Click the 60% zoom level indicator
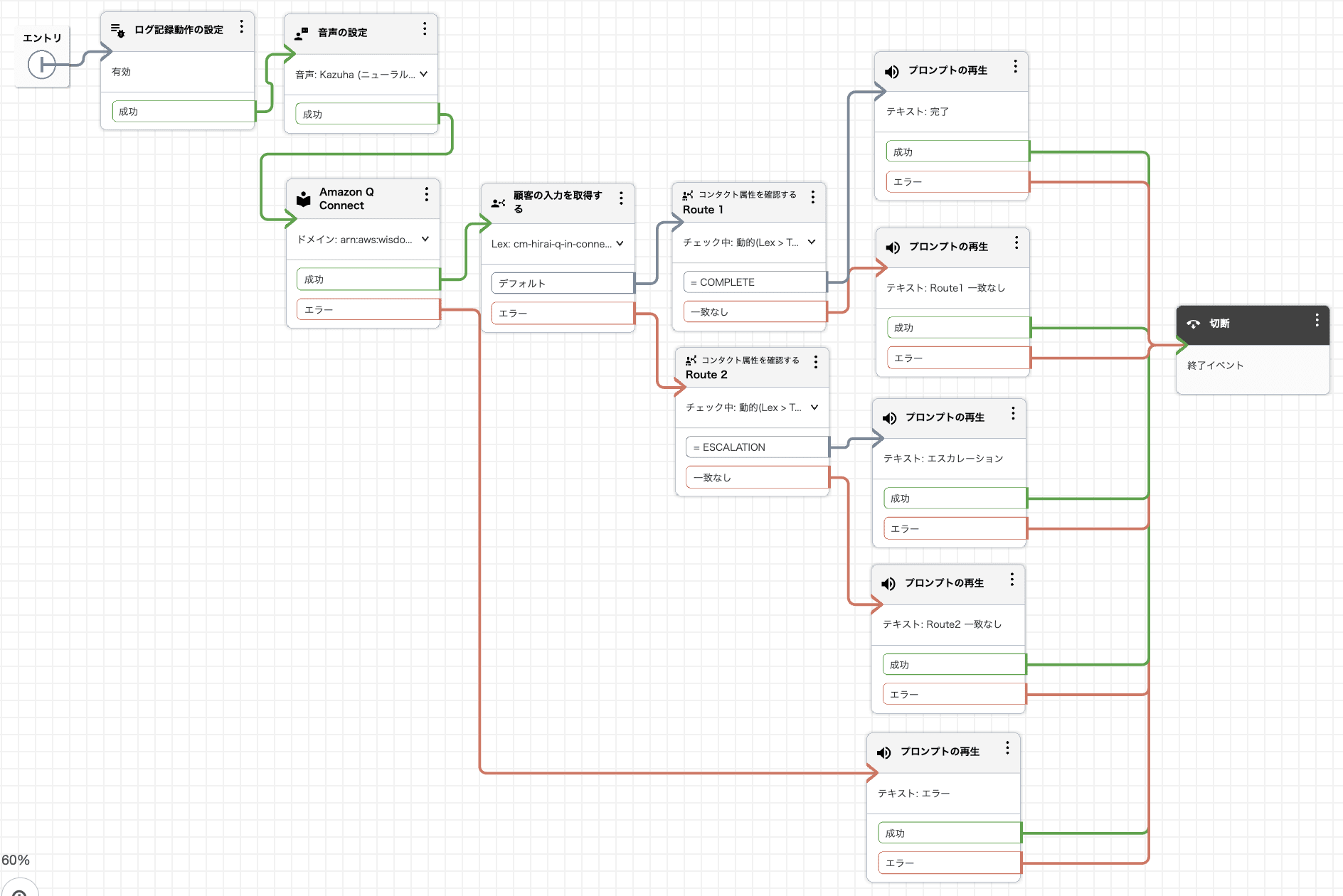Image resolution: width=1343 pixels, height=896 pixels. point(16,860)
